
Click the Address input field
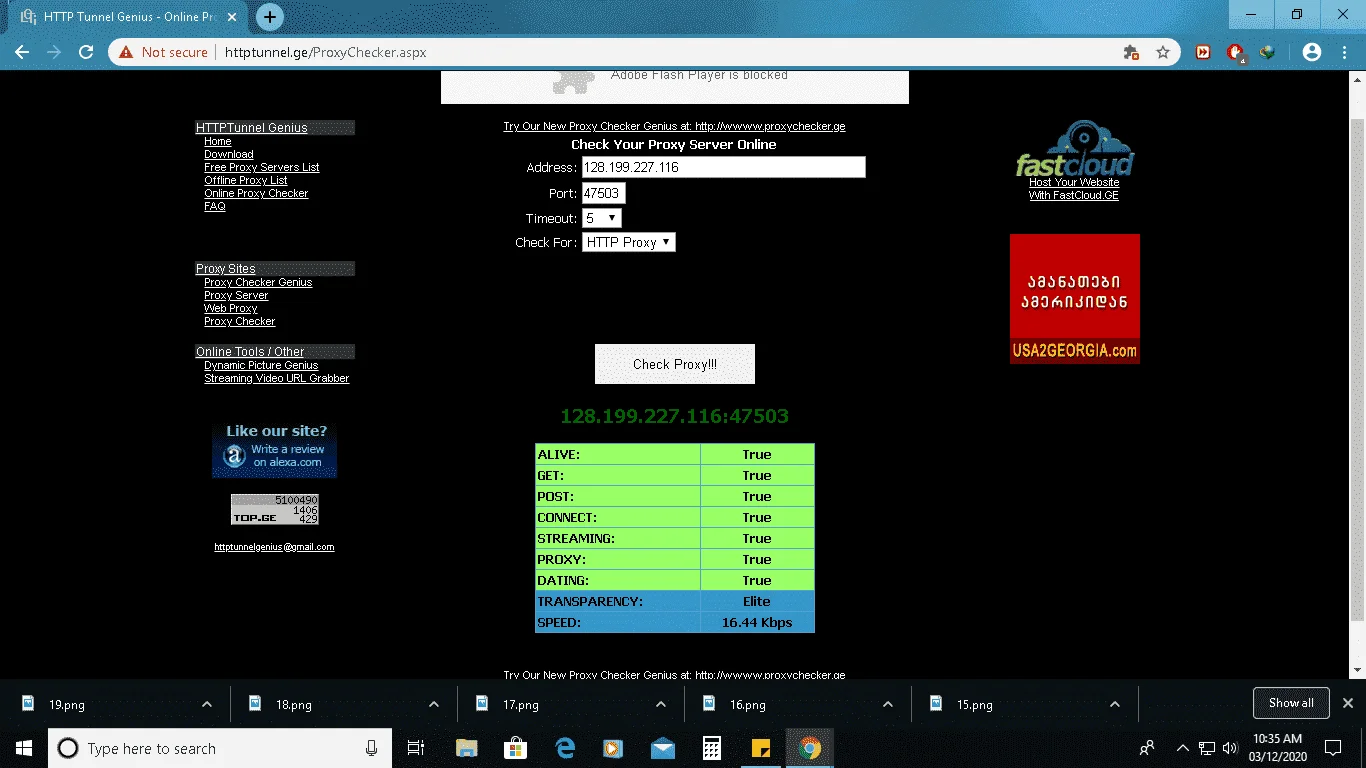tap(724, 167)
